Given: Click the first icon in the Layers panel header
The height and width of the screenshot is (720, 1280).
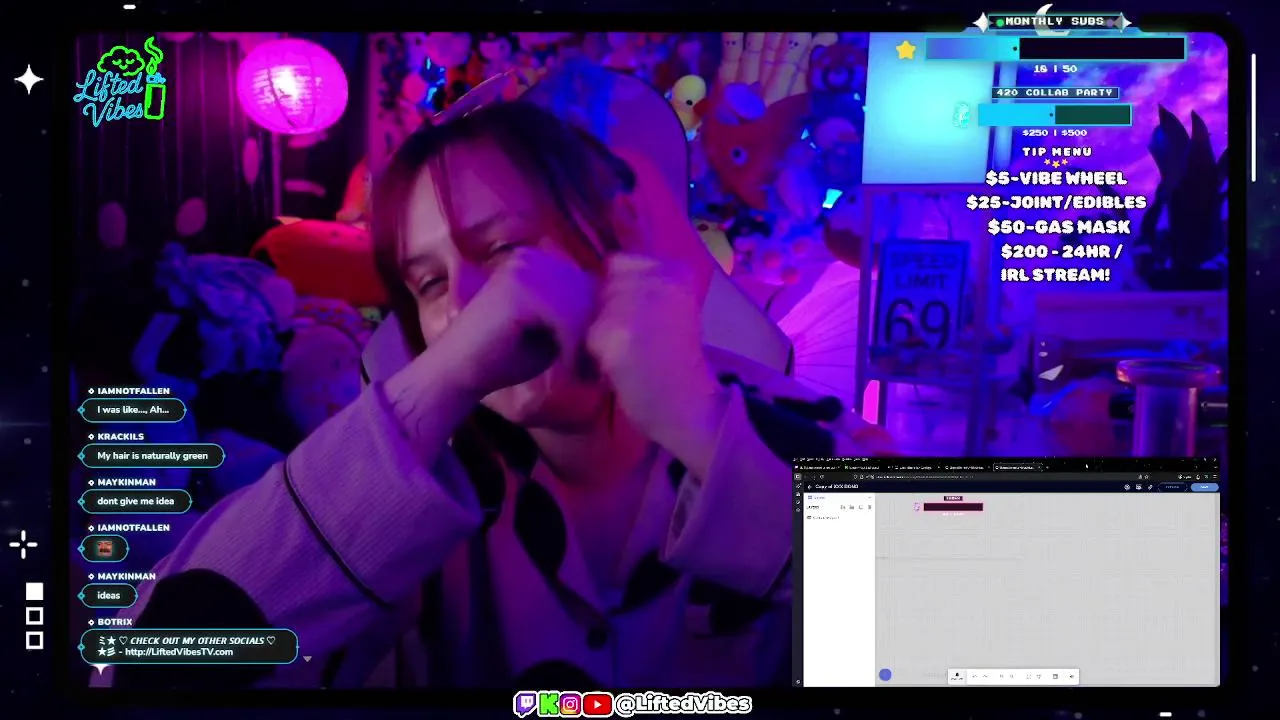Looking at the screenshot, I should [x=842, y=507].
